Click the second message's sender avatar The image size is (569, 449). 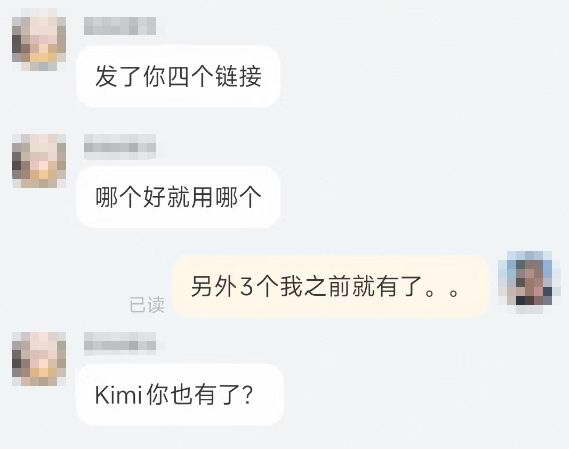tap(39, 161)
